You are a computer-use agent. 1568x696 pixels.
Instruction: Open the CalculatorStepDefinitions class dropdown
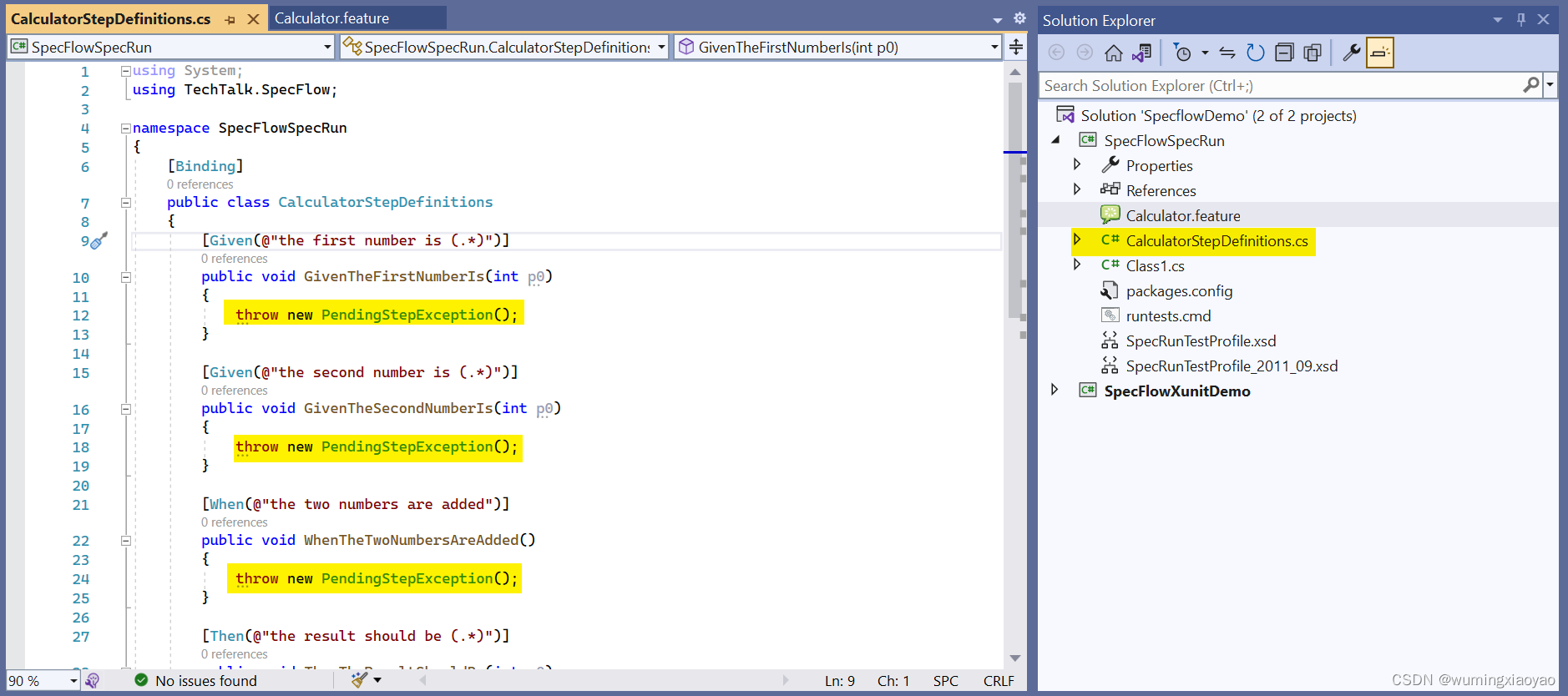click(x=661, y=48)
